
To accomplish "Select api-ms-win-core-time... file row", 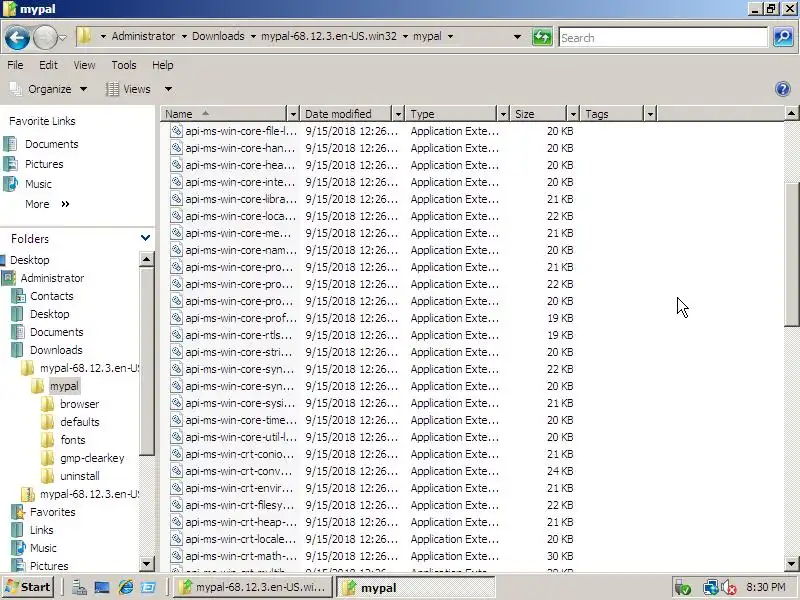I will (x=371, y=420).
